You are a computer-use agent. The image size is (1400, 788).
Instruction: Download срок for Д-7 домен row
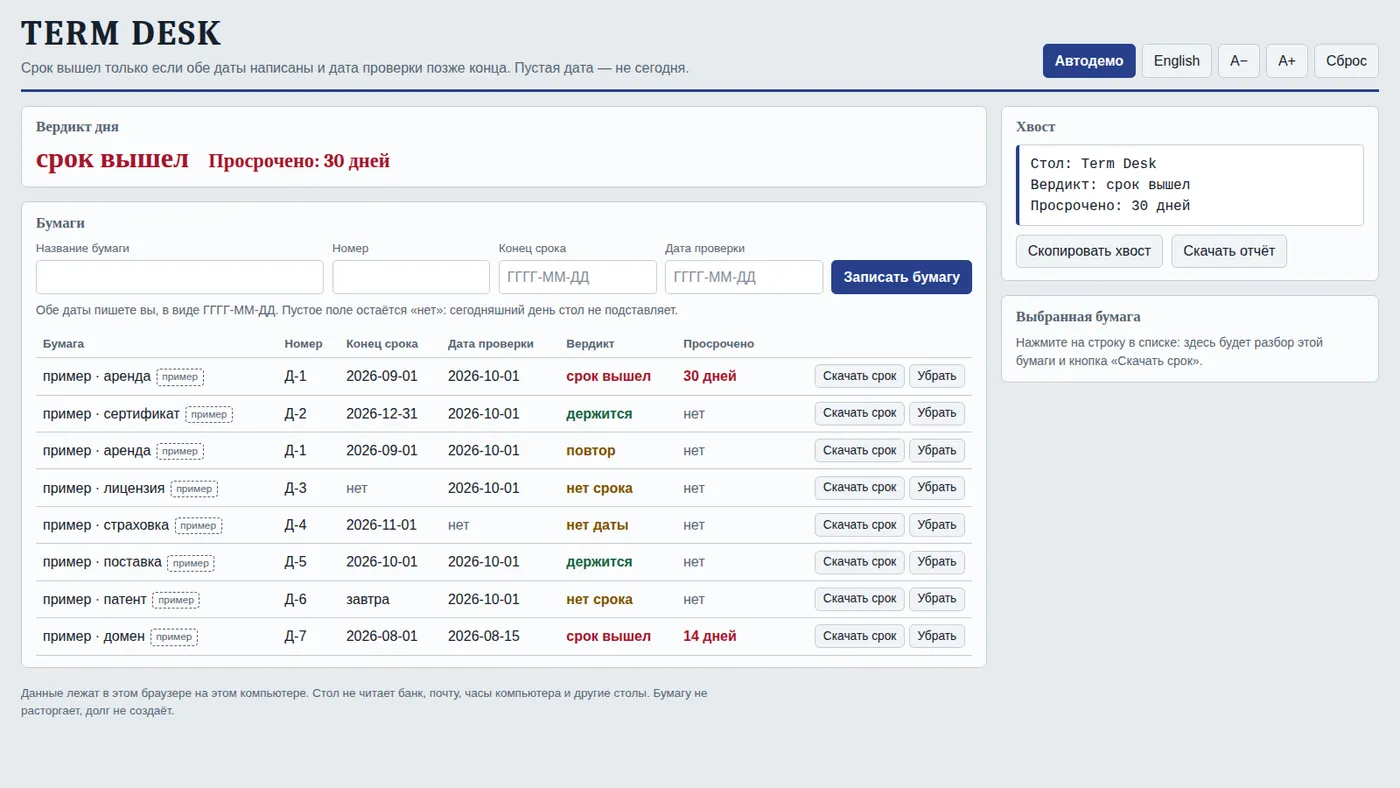860,636
